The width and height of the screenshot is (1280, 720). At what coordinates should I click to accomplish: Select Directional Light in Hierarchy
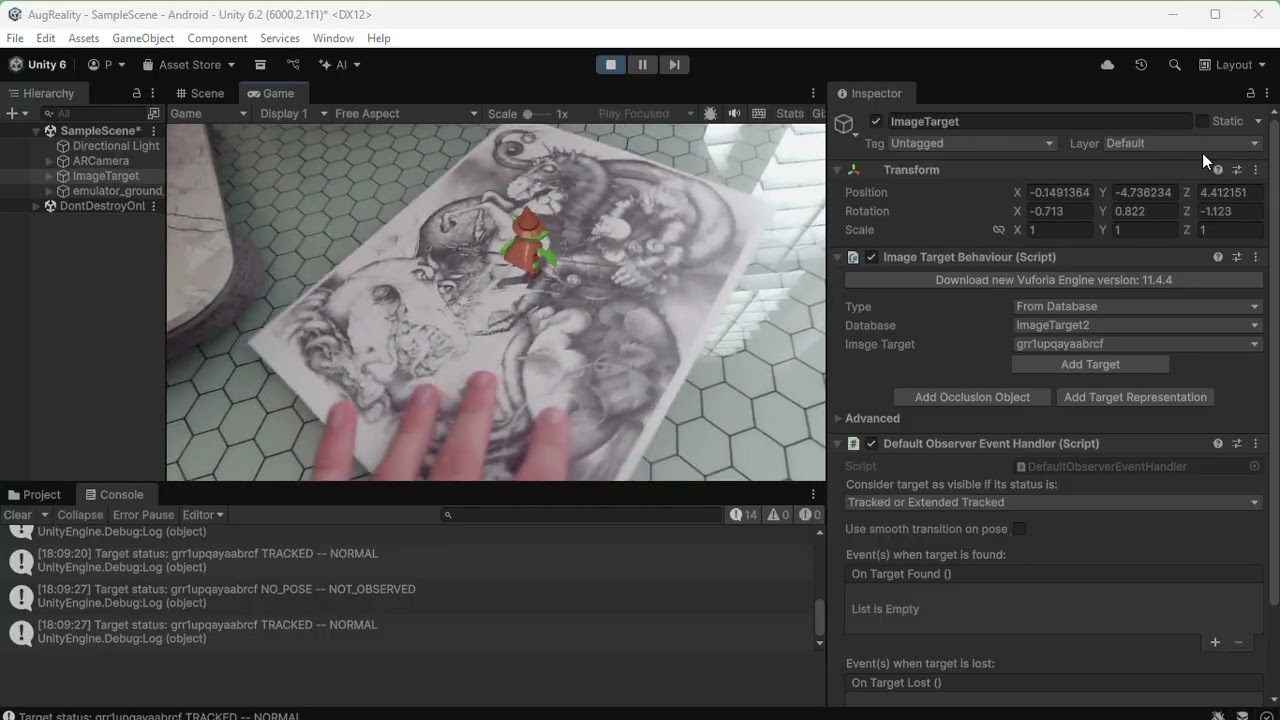(116, 146)
